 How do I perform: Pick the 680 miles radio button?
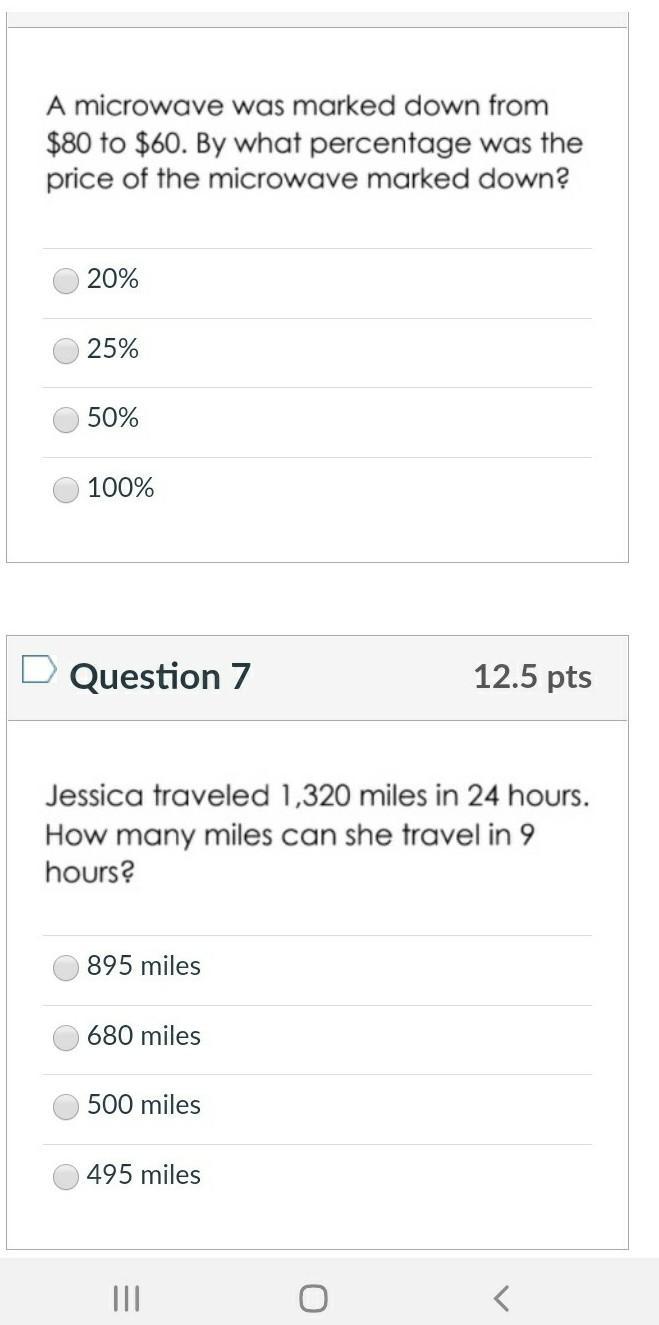[x=66, y=1038]
